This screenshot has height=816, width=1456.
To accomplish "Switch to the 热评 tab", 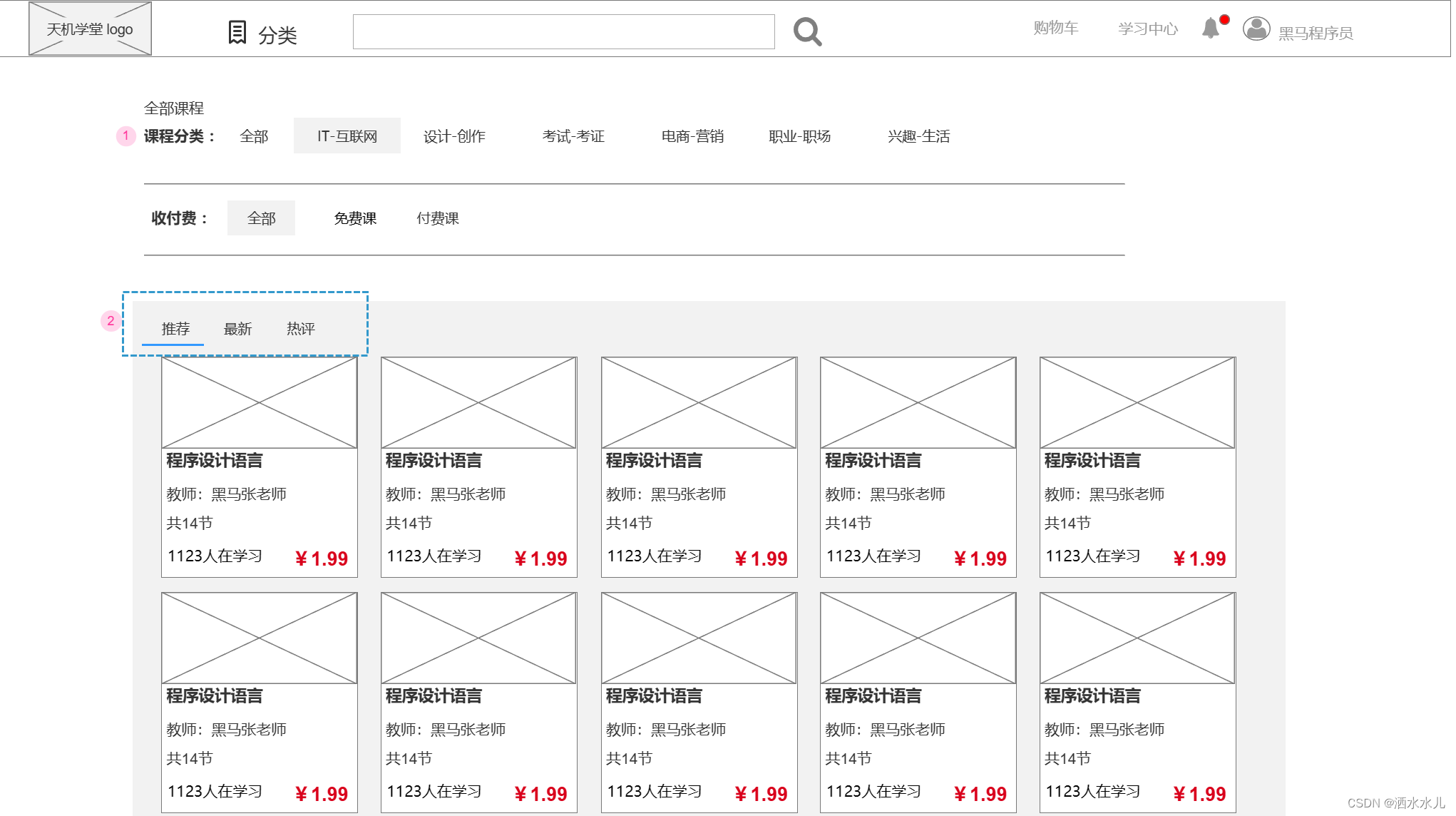I will (x=300, y=329).
